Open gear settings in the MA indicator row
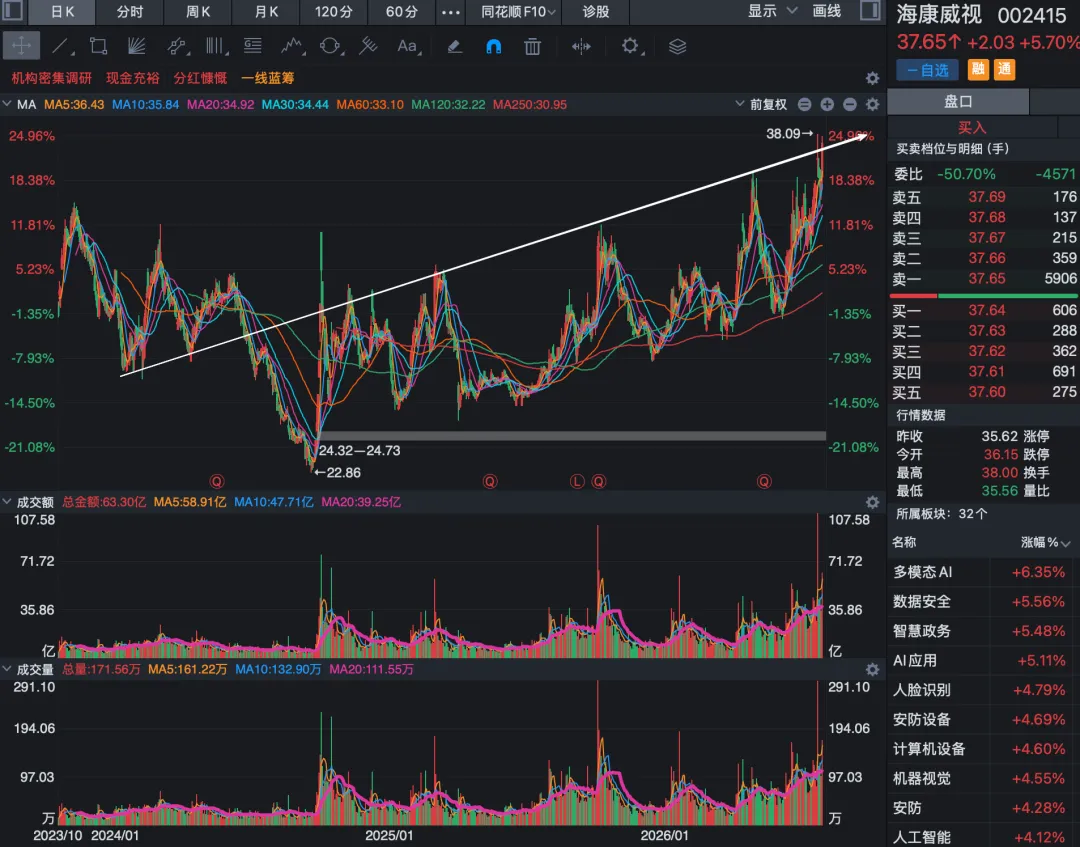The height and width of the screenshot is (847, 1080). (872, 105)
